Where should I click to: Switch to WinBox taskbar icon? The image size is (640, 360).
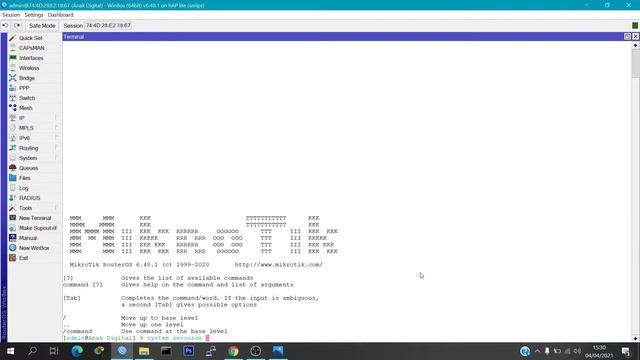click(122, 351)
